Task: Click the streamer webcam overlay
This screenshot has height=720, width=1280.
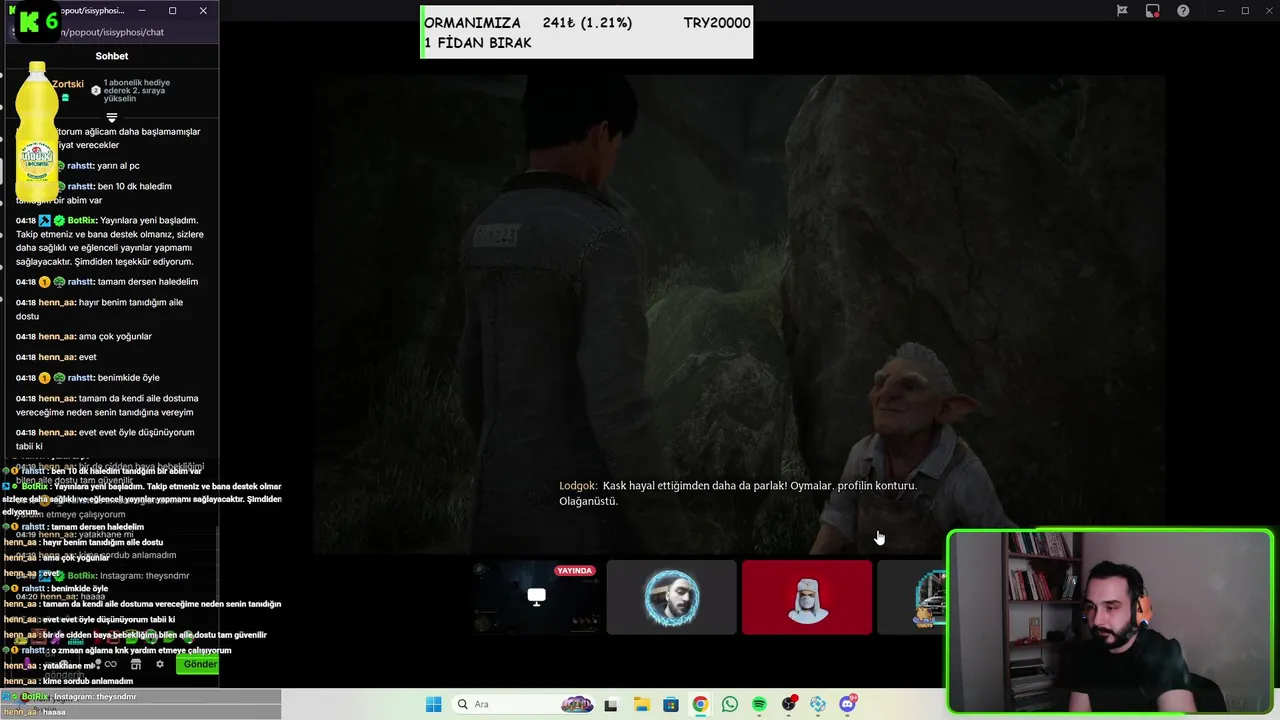Action: click(x=1110, y=622)
